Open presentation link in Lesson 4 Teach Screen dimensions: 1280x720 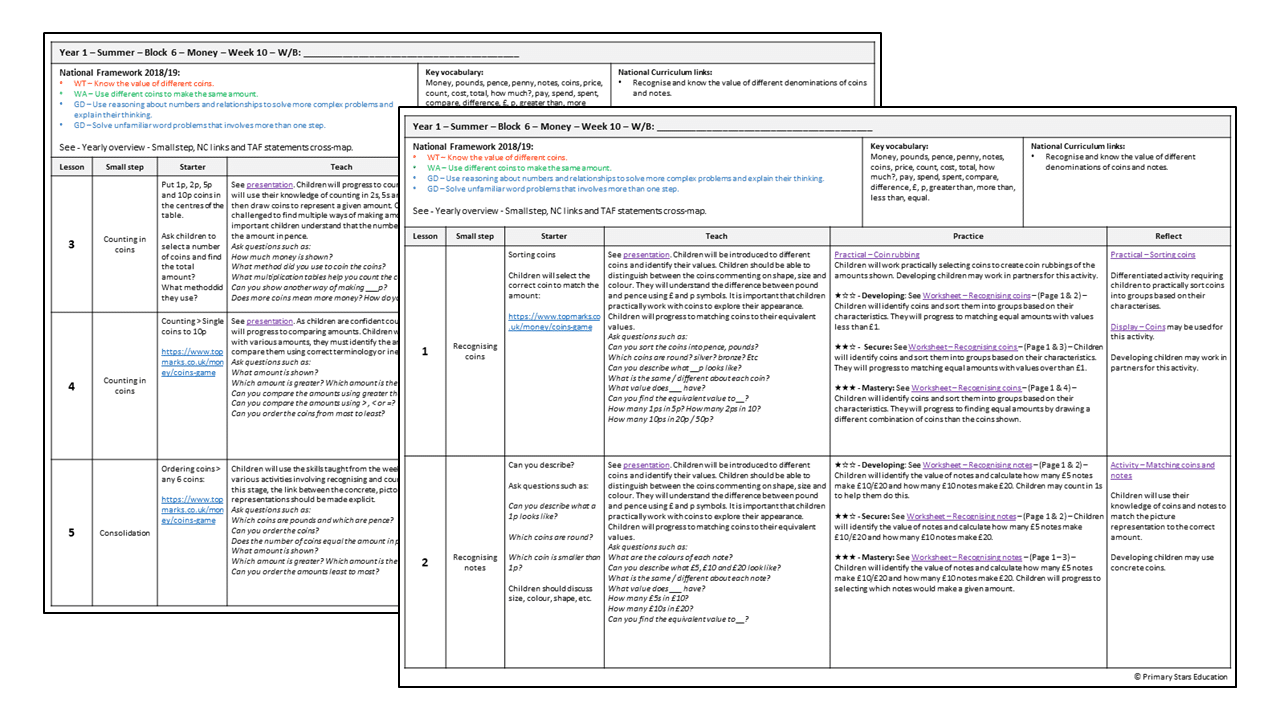pos(268,321)
